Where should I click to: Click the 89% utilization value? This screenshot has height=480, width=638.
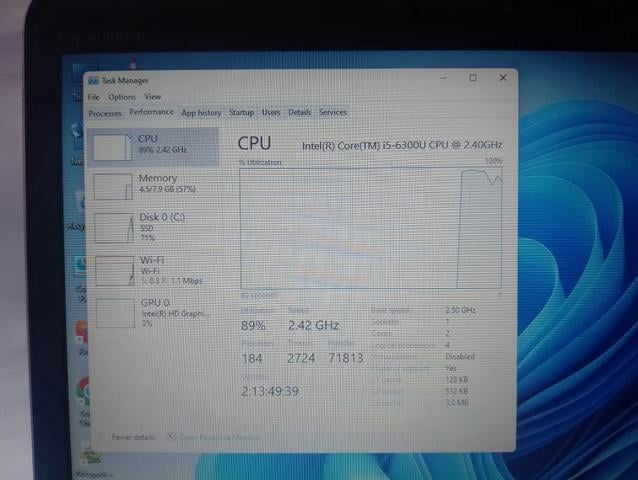click(253, 325)
